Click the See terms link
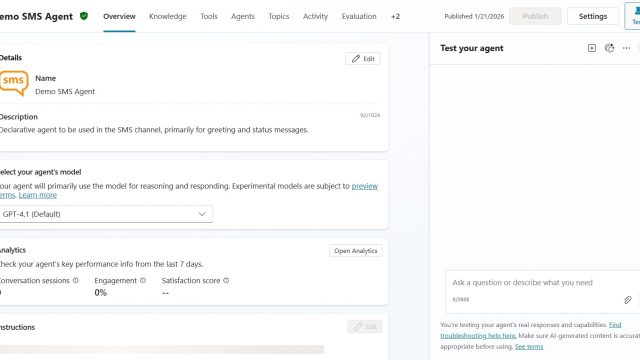 [x=529, y=347]
